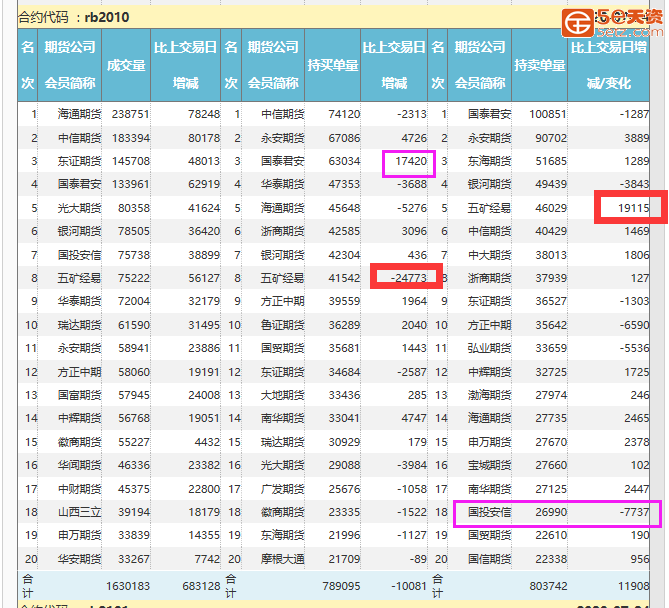Image resolution: width=669 pixels, height=608 pixels.
Task: Select the magenta-boxed value 17420
Action: coord(408,161)
